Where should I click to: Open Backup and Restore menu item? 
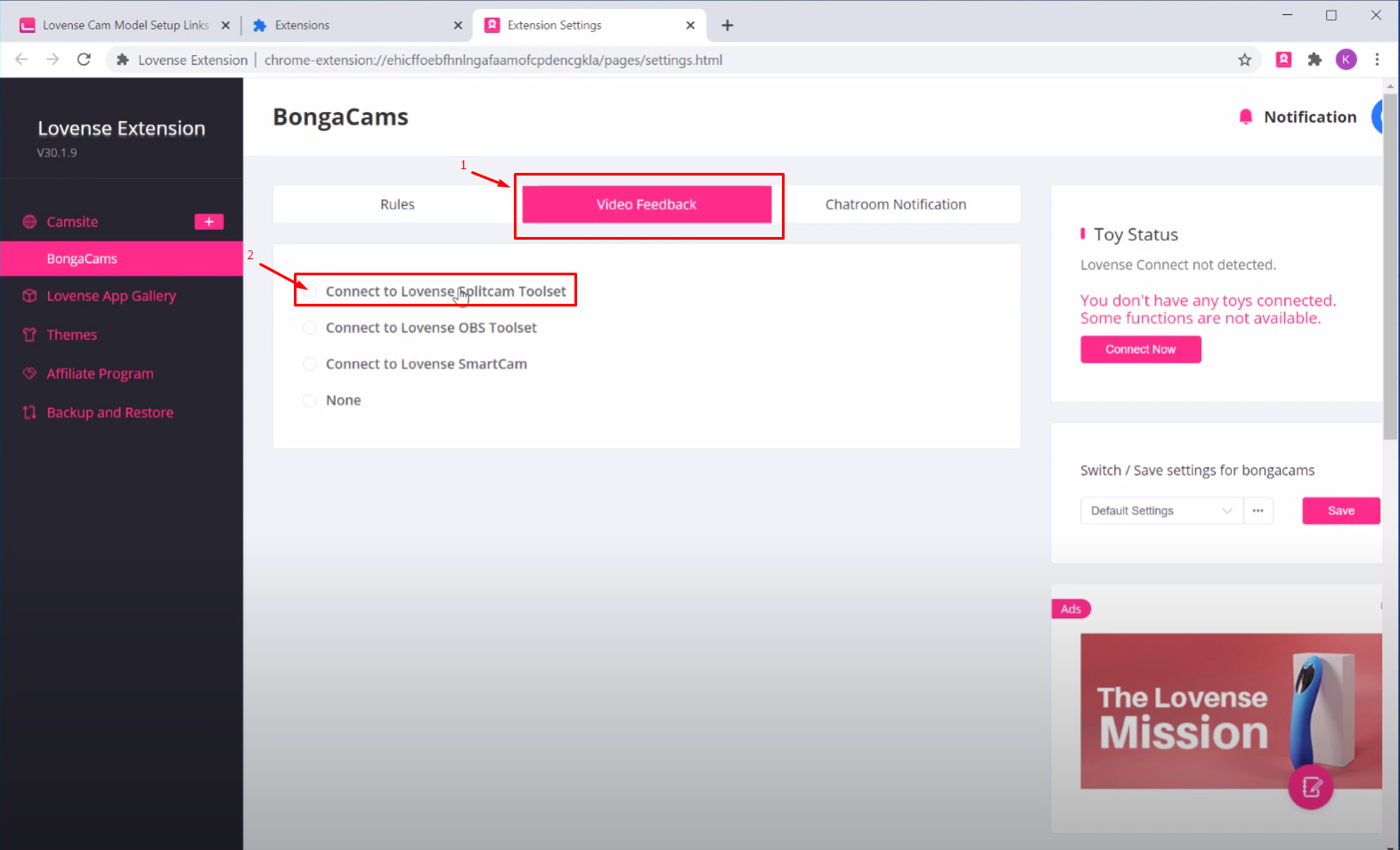coord(110,413)
